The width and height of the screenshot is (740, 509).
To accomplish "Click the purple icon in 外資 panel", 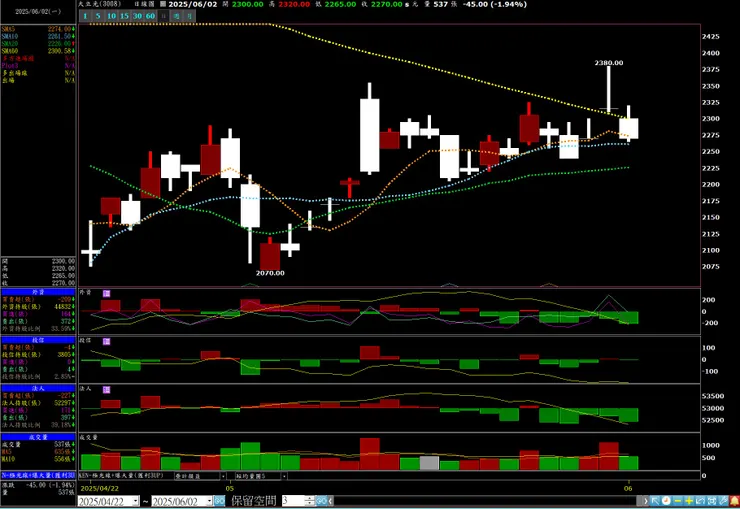I will (106, 293).
